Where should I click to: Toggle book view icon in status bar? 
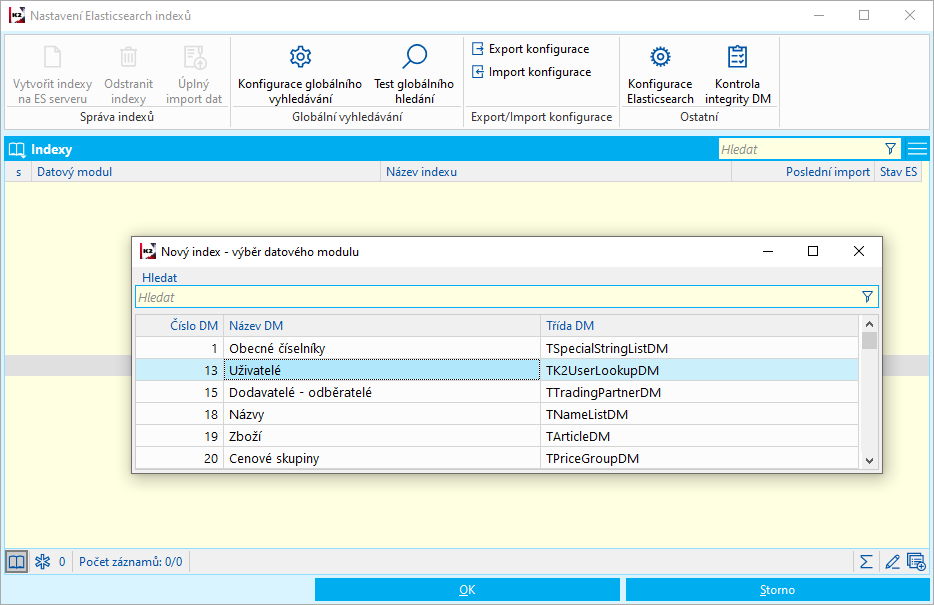[16, 561]
